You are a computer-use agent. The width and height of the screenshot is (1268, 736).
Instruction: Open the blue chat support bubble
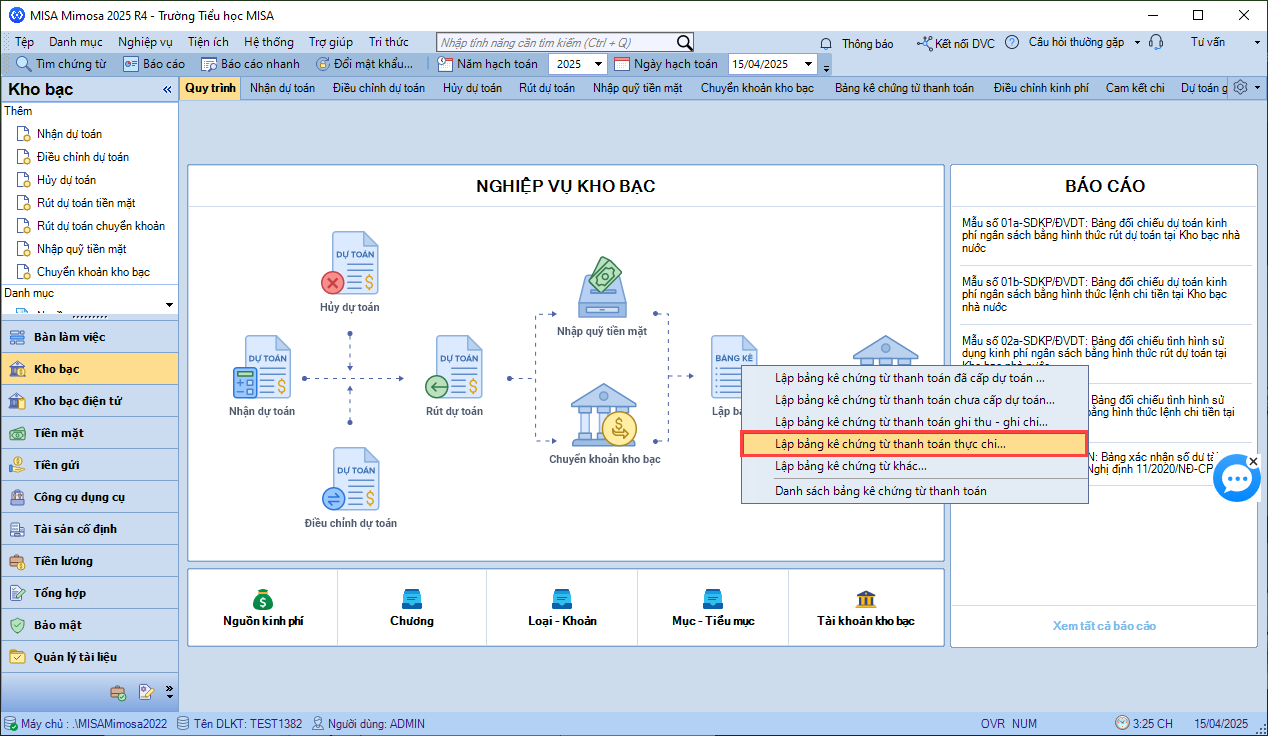point(1237,478)
